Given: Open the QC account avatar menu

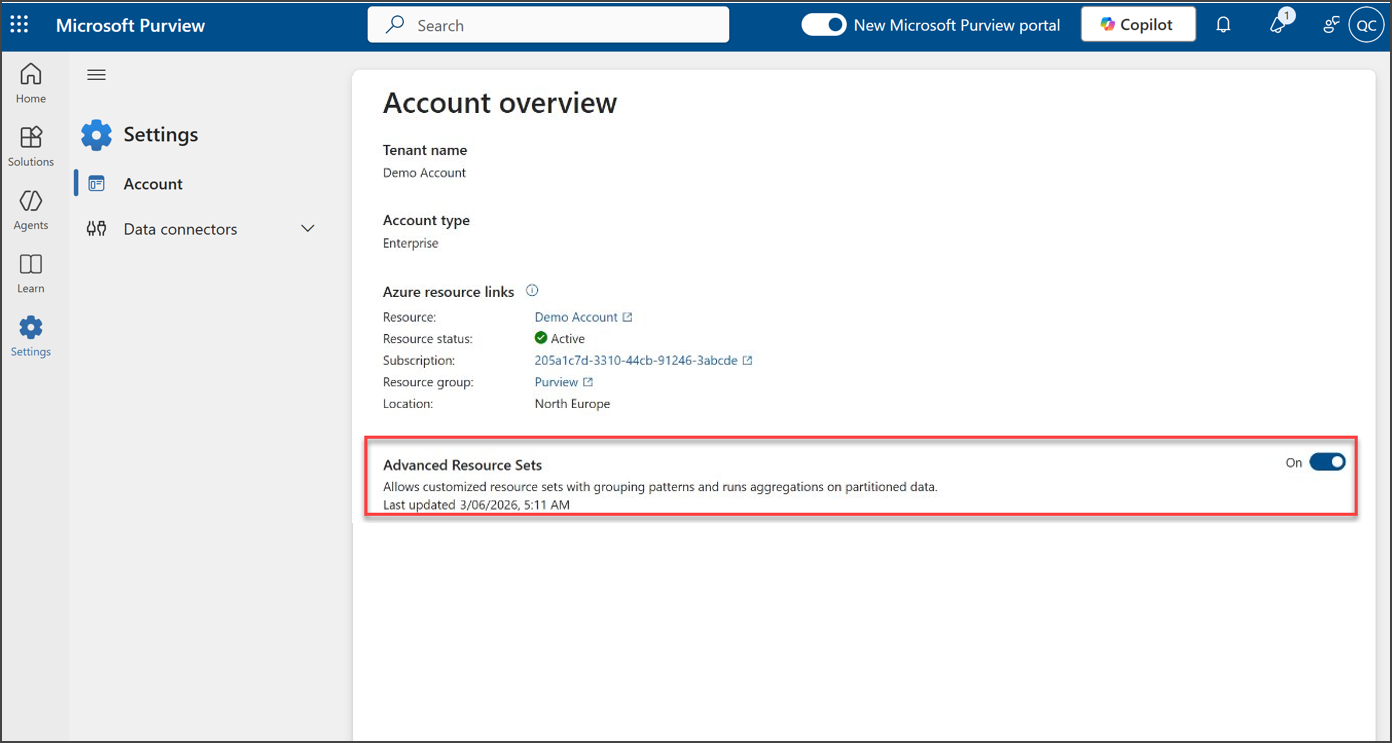Looking at the screenshot, I should [x=1366, y=24].
